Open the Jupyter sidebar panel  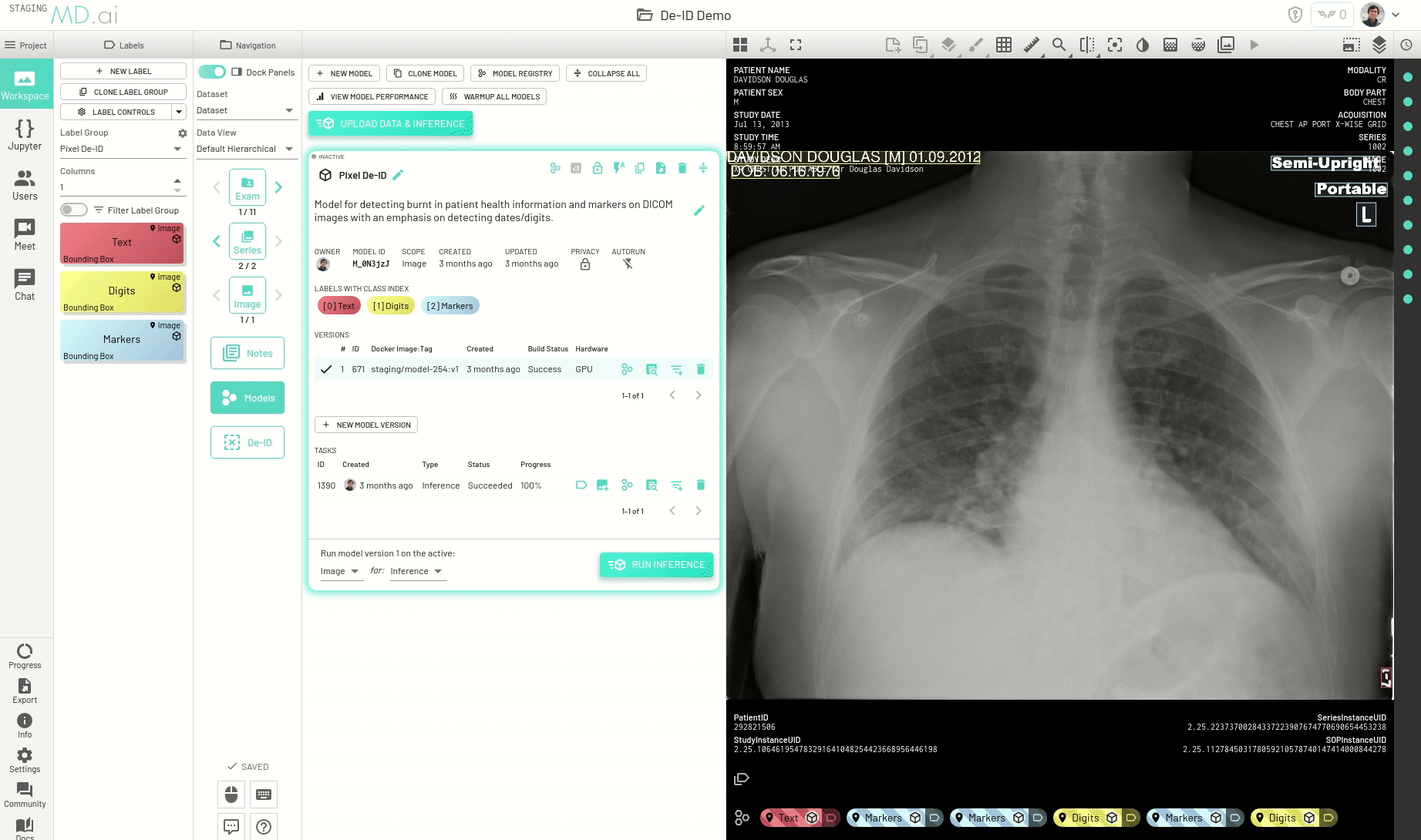tap(25, 135)
